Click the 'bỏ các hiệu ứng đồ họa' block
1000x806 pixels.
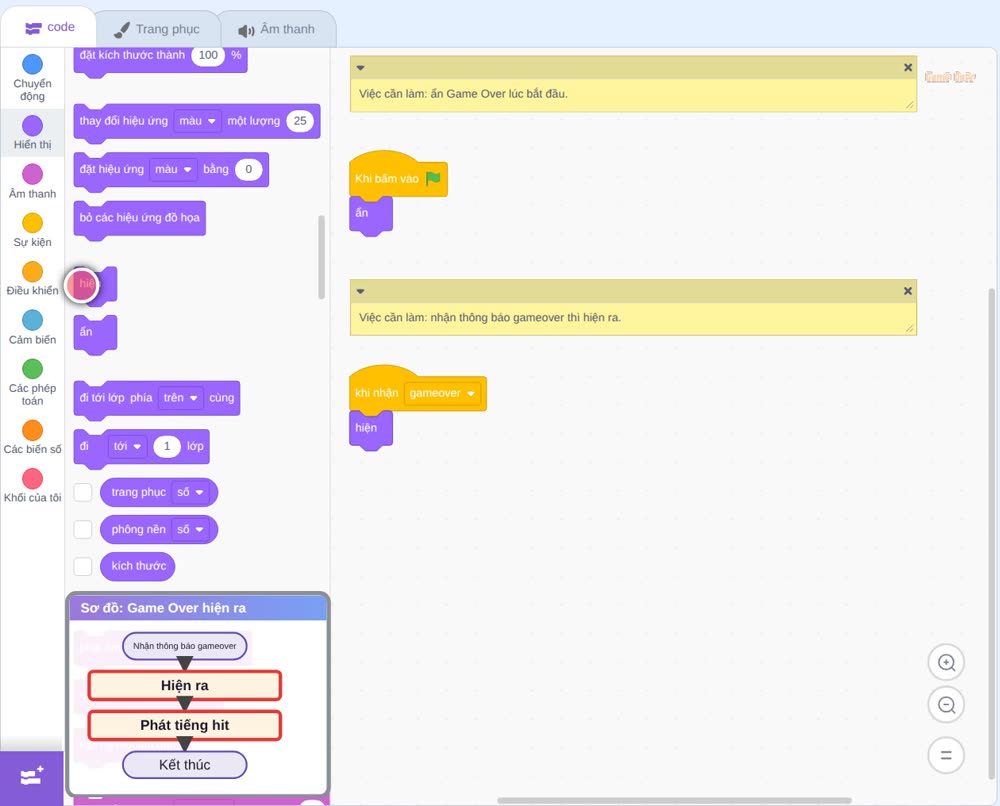coord(140,219)
